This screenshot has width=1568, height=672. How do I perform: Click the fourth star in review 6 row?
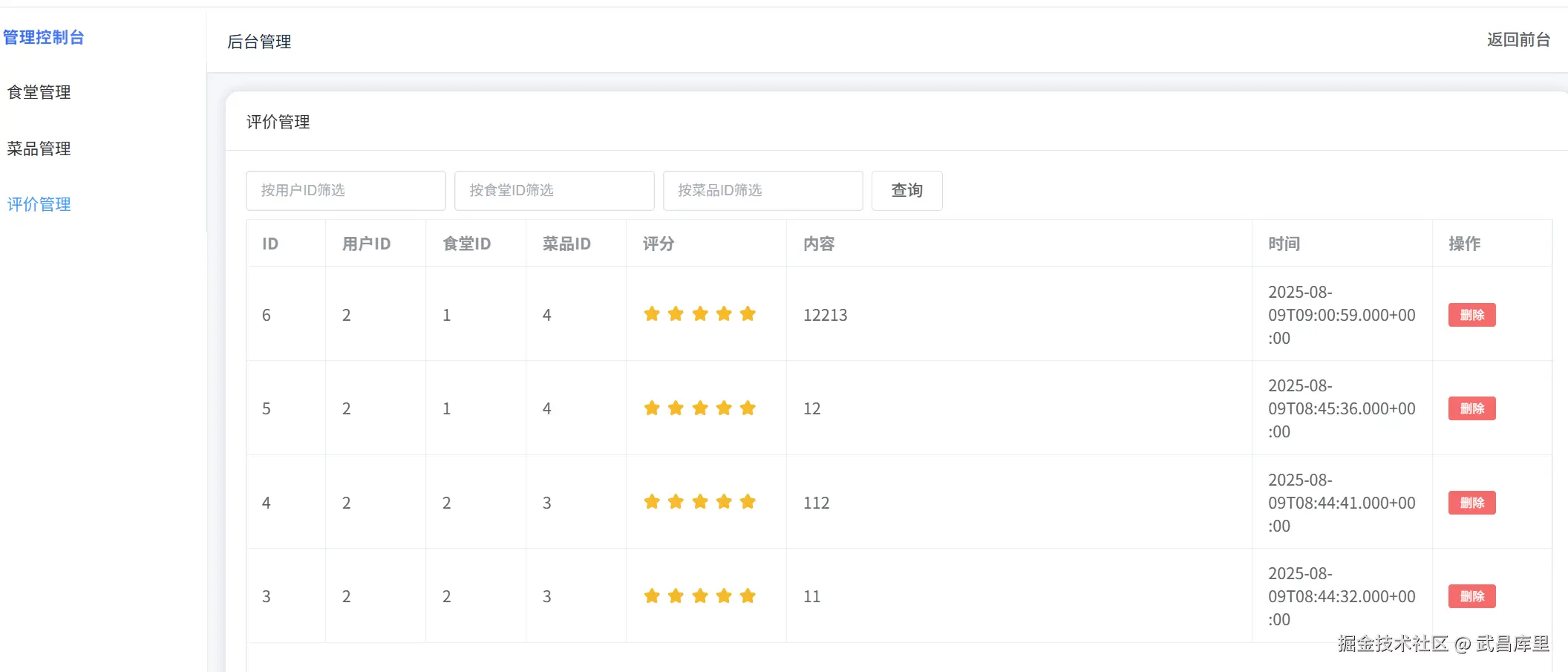point(724,314)
